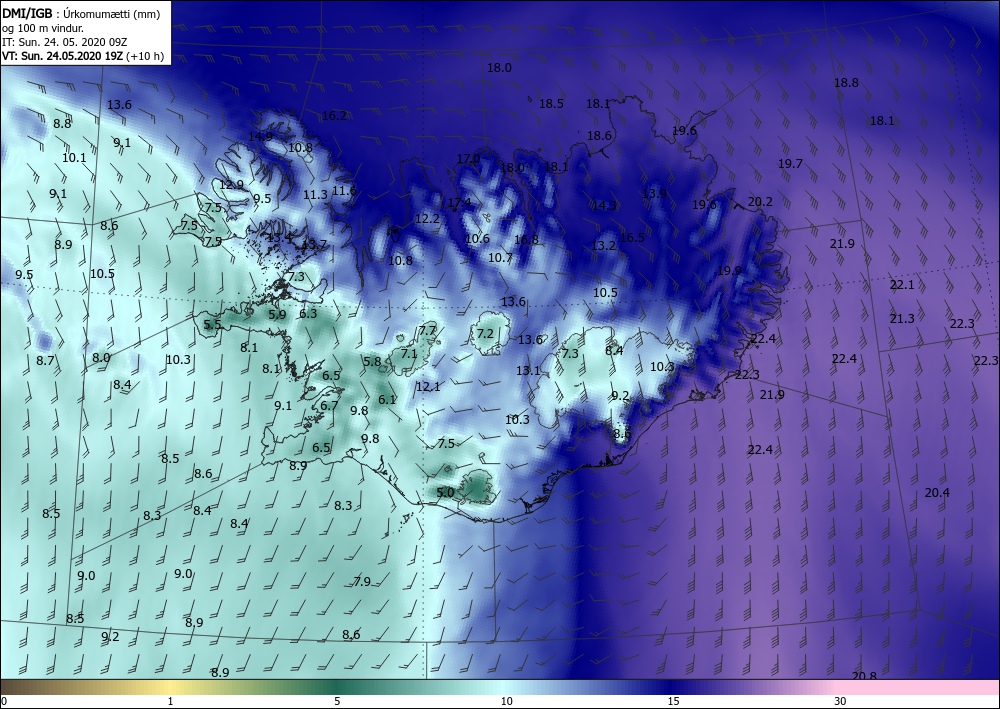Click the 11.3 value on the map
The width and height of the screenshot is (1000, 709).
315,194
